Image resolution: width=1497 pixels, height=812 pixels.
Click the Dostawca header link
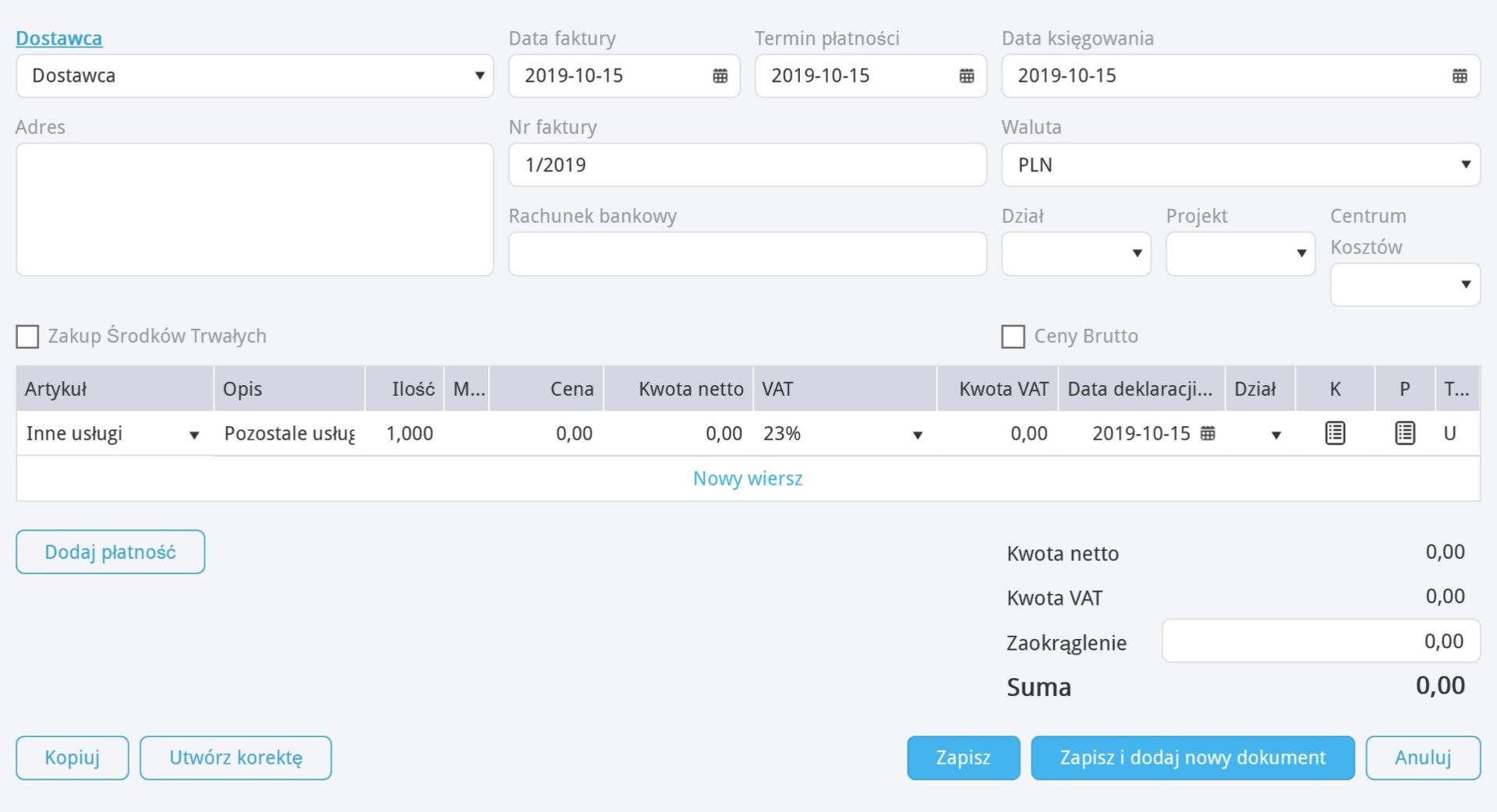tap(59, 38)
